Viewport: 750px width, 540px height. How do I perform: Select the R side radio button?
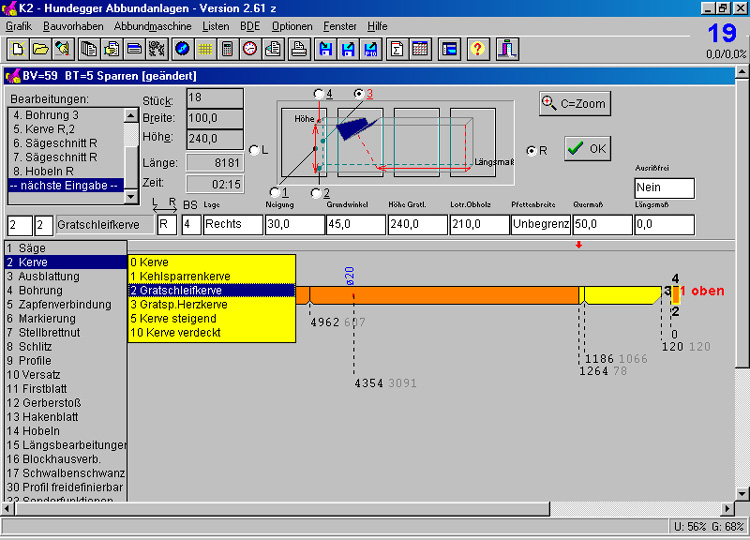click(x=531, y=151)
